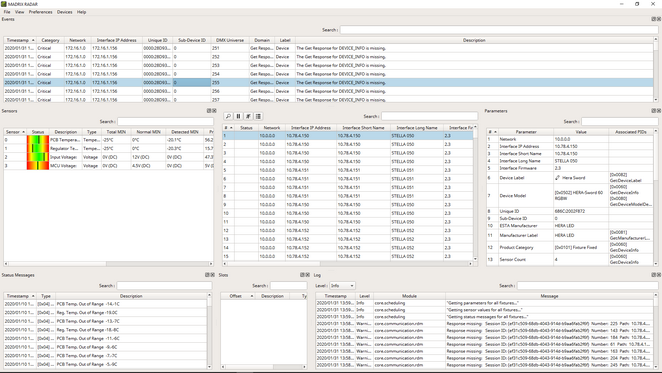Click the MCU Voltage sensor status color bar

pyautogui.click(x=38, y=166)
